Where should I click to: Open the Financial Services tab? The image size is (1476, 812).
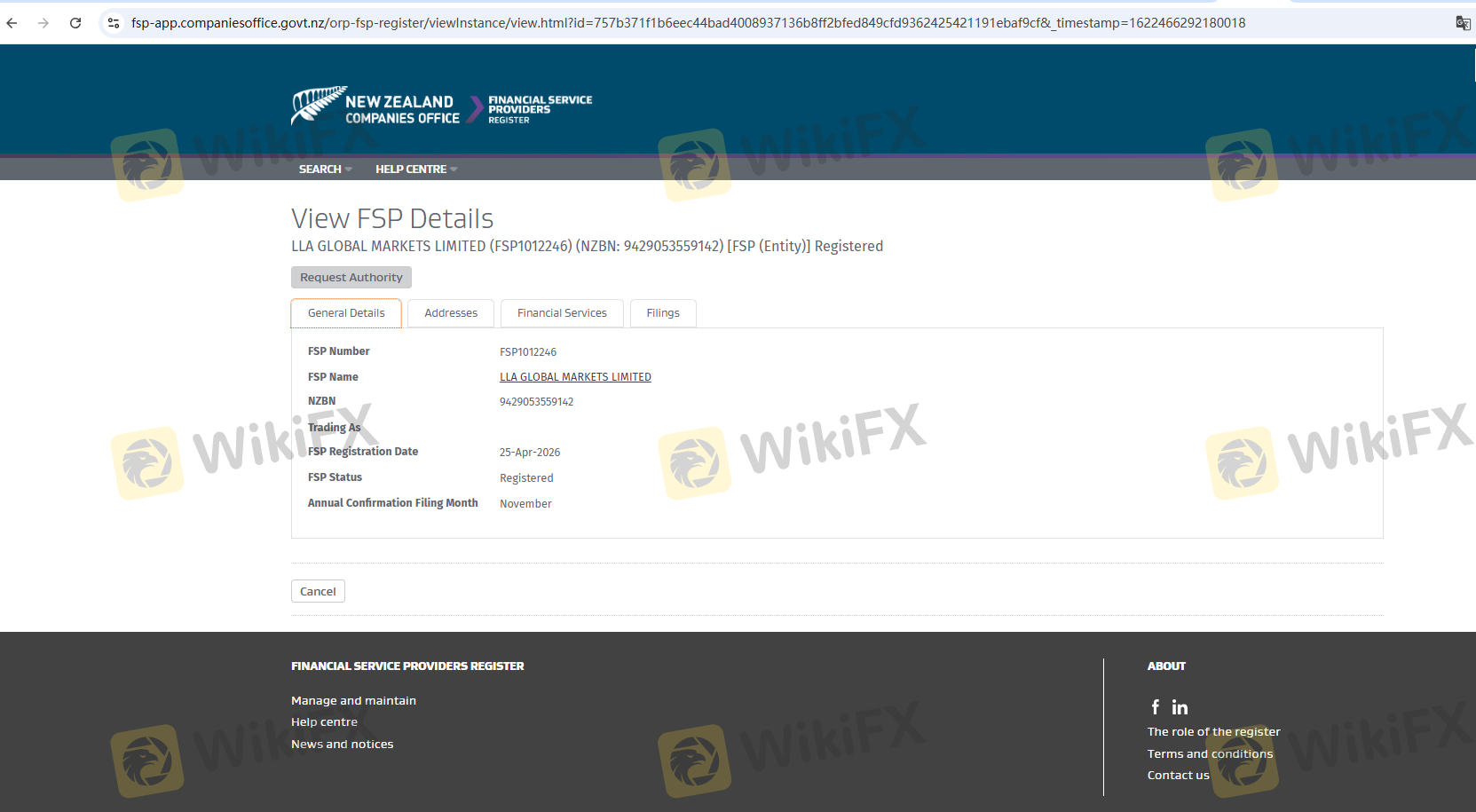[x=562, y=313]
